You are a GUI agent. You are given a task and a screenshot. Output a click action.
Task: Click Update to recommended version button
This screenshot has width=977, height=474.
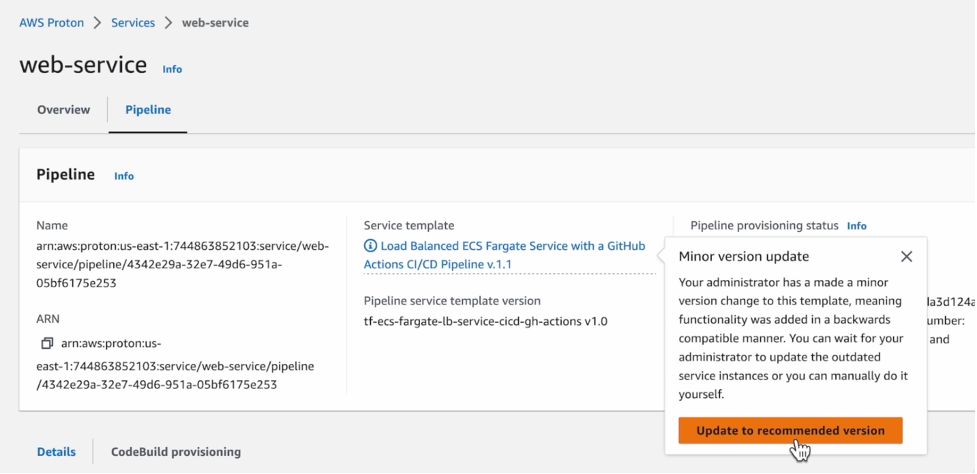[790, 431]
